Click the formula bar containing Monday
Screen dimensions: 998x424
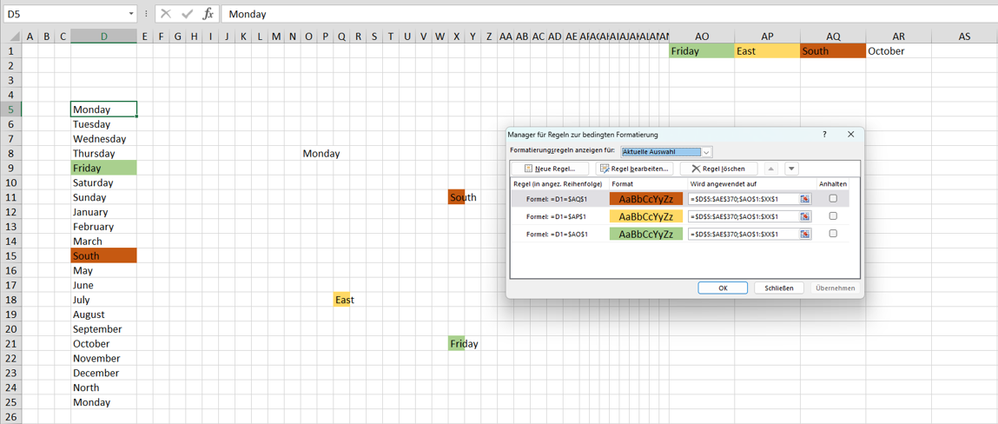(608, 13)
